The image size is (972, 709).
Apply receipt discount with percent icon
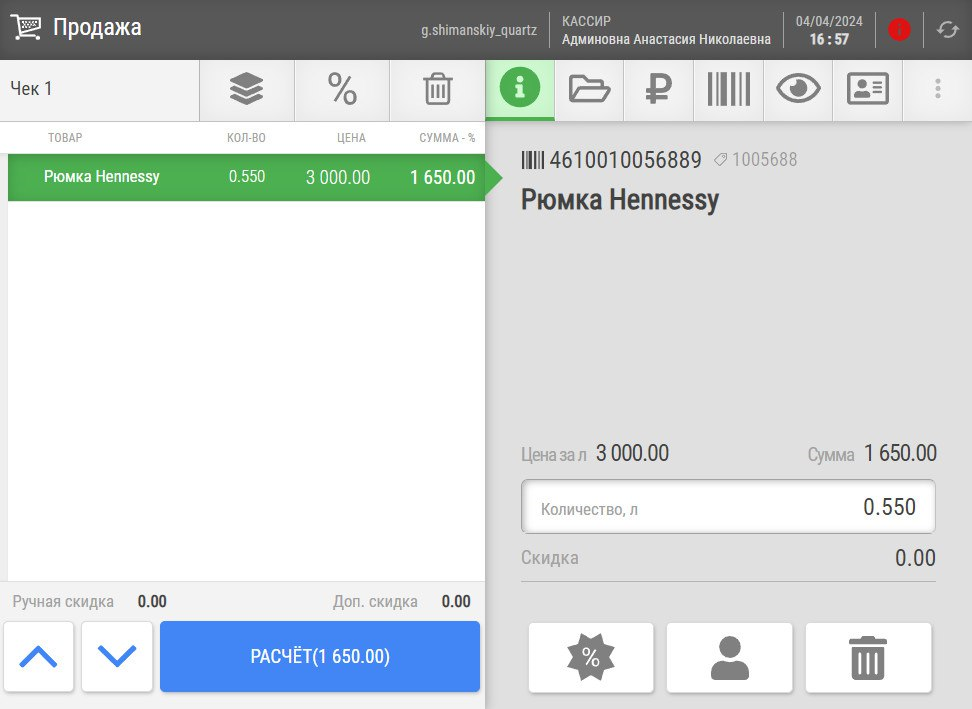pos(342,89)
